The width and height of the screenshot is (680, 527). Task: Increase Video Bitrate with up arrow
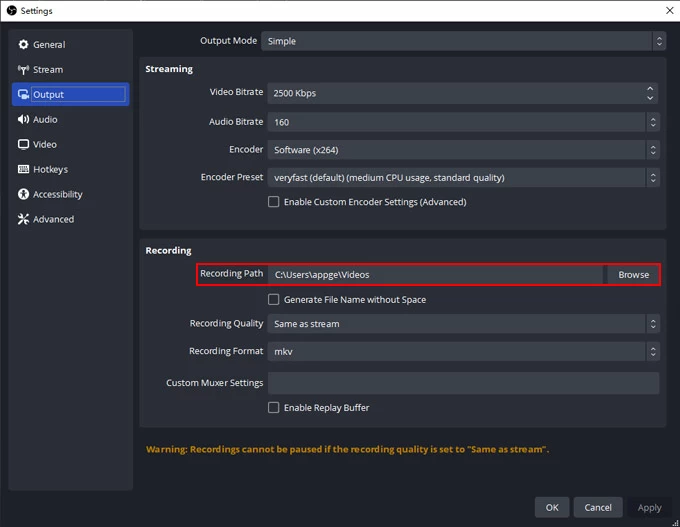coord(650,88)
